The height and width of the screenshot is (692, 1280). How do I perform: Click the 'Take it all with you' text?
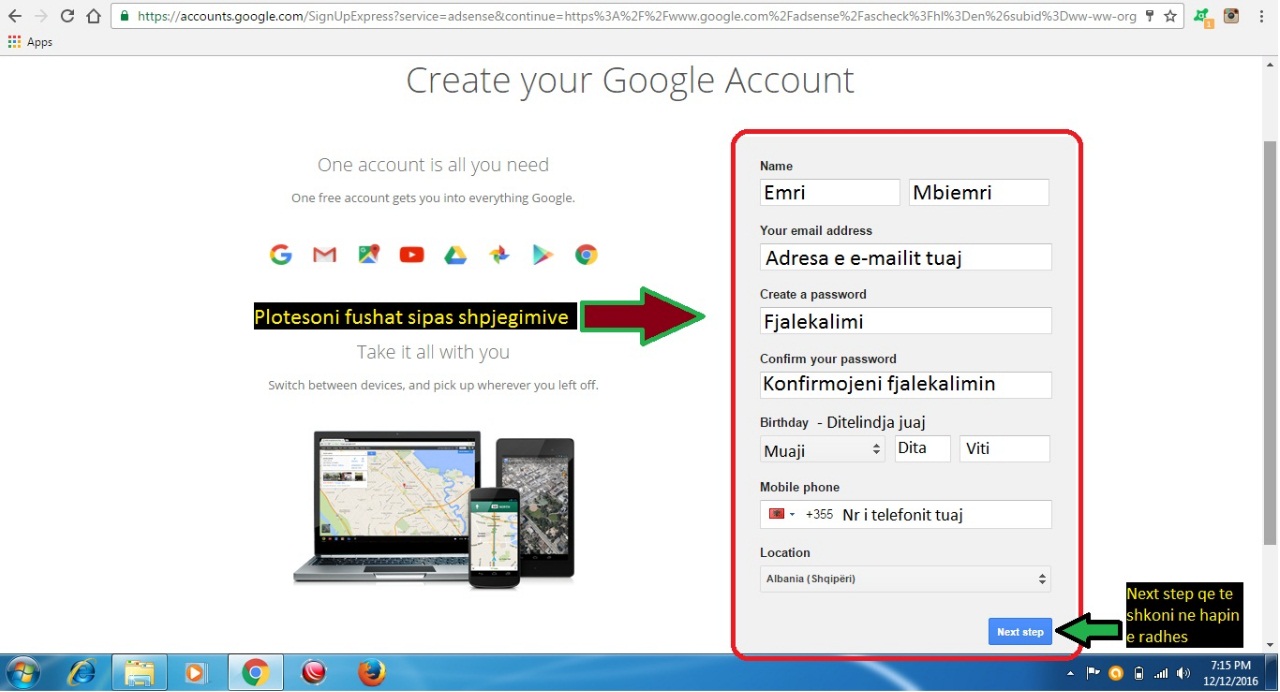[433, 352]
